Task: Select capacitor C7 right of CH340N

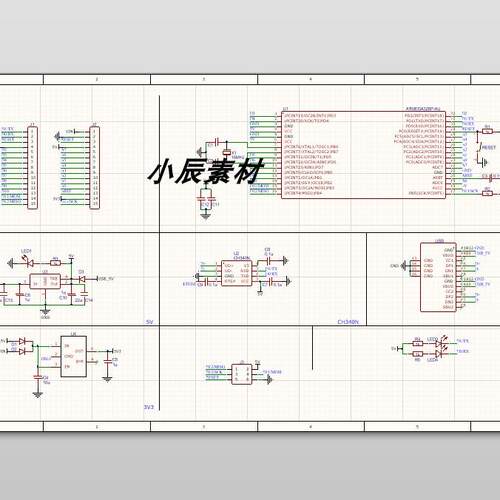Action: [x=270, y=283]
